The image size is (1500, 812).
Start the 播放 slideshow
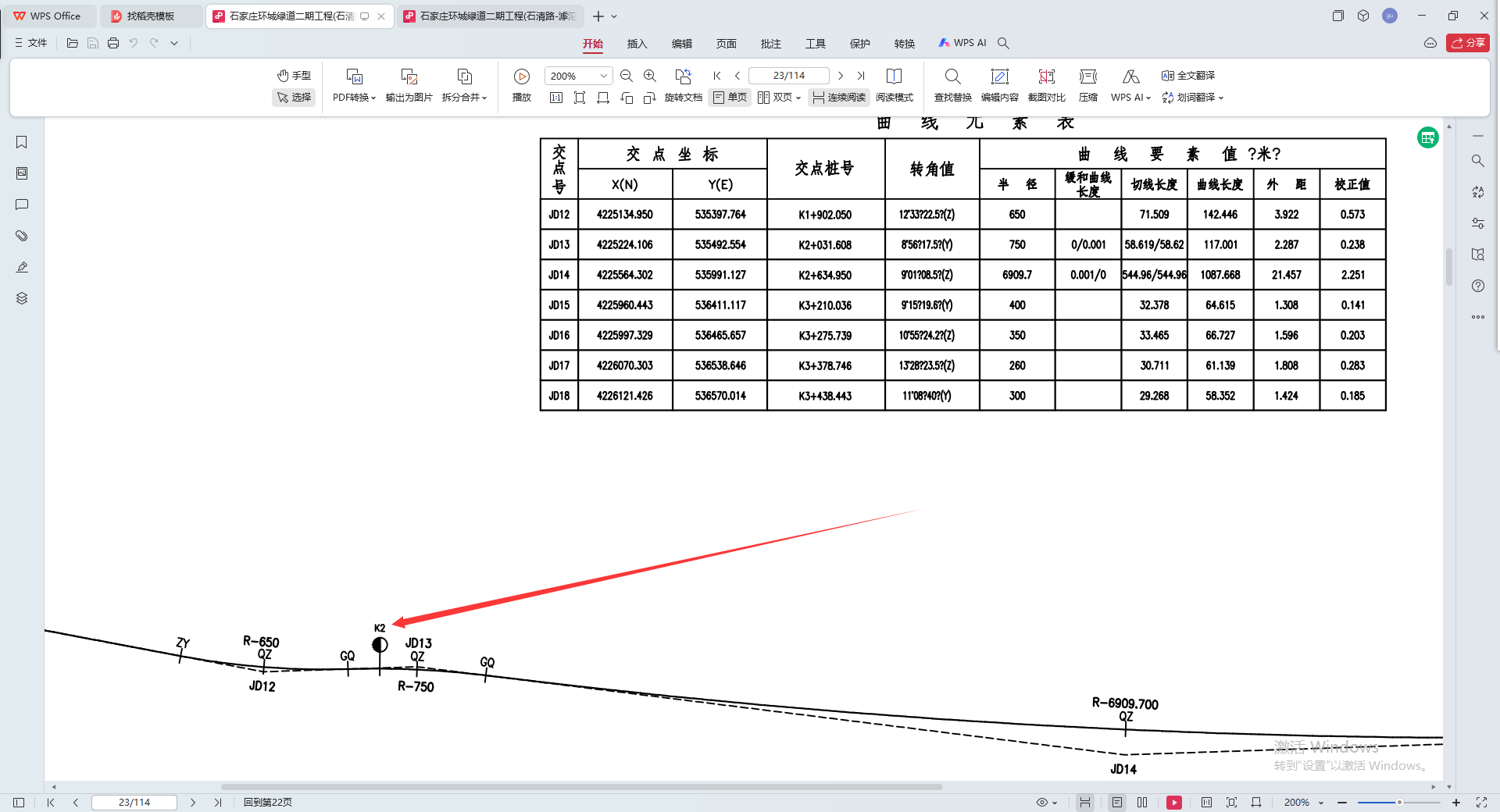click(522, 84)
